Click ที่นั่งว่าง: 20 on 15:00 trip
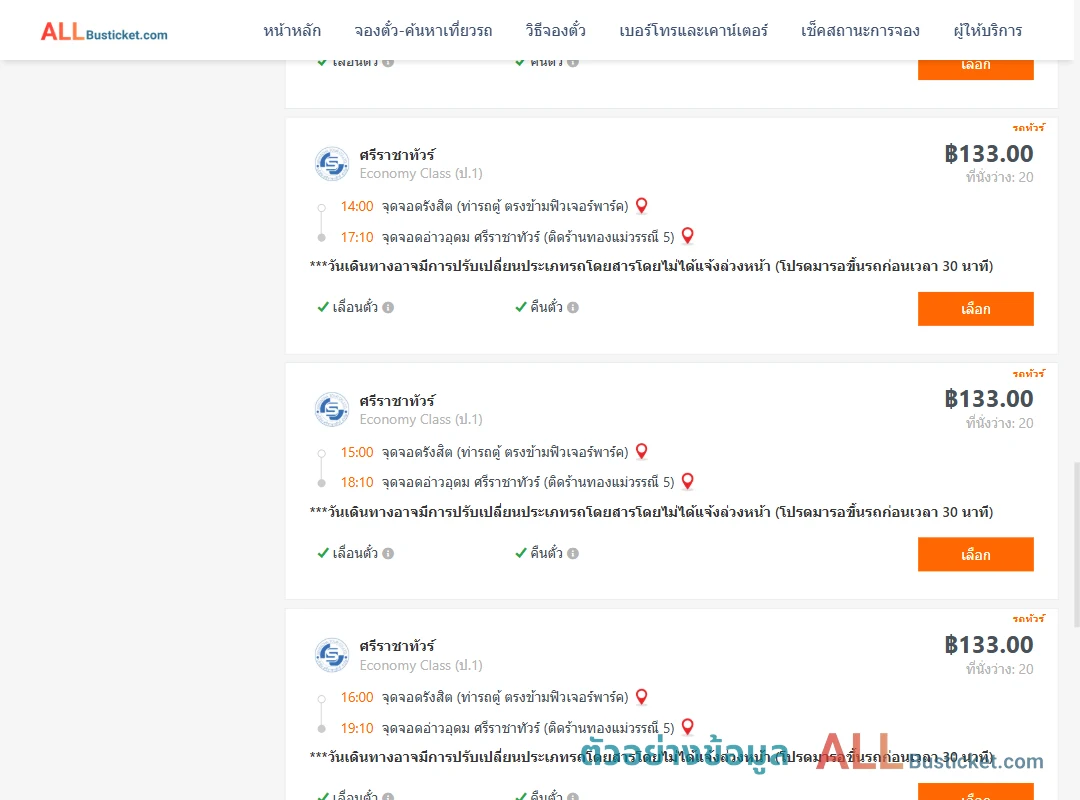1080x800 pixels. point(999,423)
